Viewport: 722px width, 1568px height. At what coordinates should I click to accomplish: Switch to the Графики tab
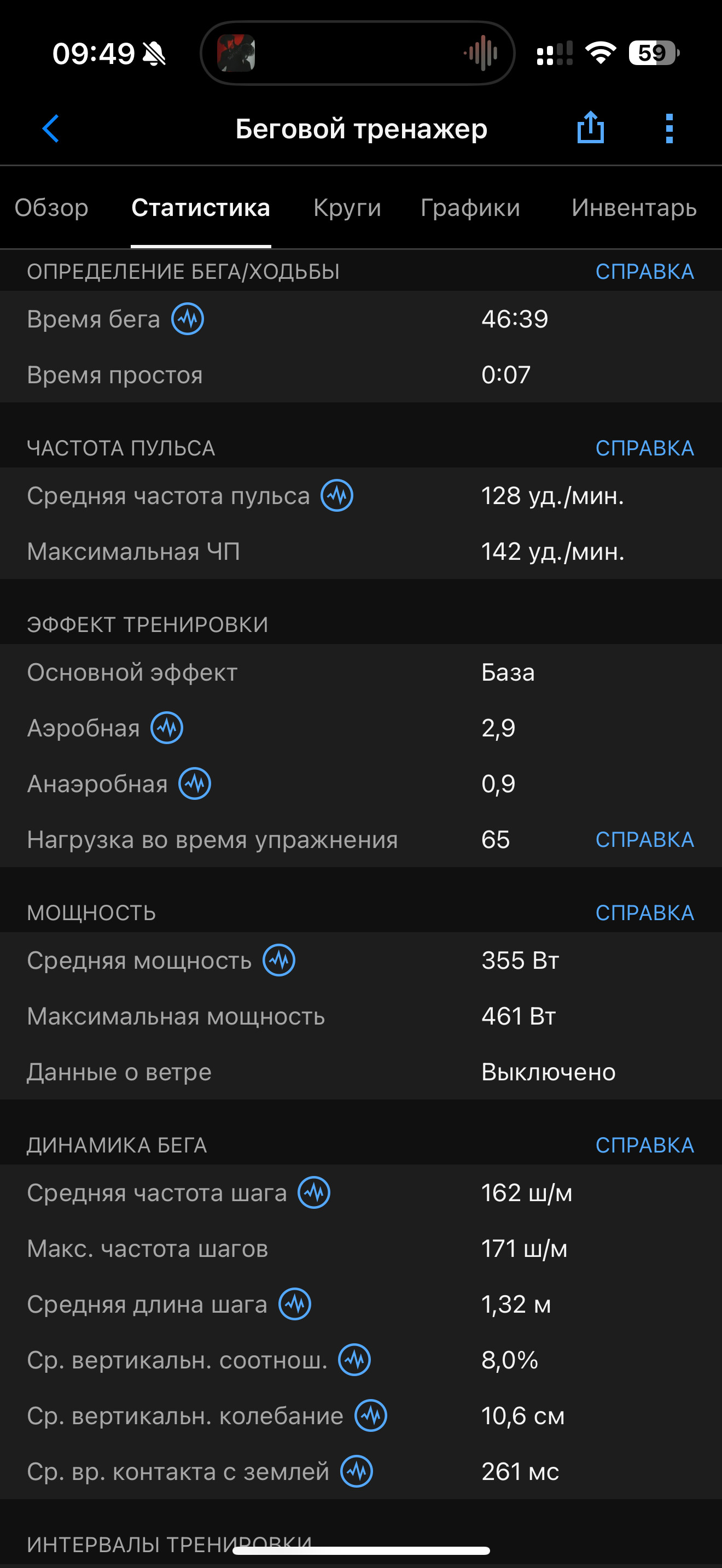click(x=470, y=208)
